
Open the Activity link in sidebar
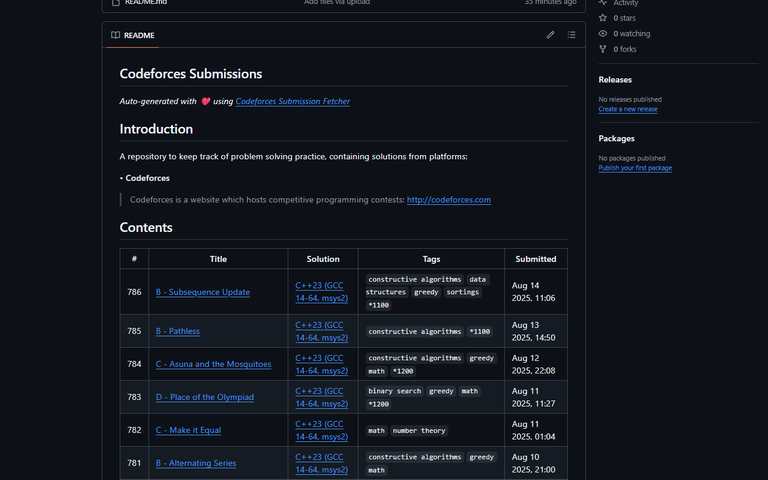tap(625, 3)
